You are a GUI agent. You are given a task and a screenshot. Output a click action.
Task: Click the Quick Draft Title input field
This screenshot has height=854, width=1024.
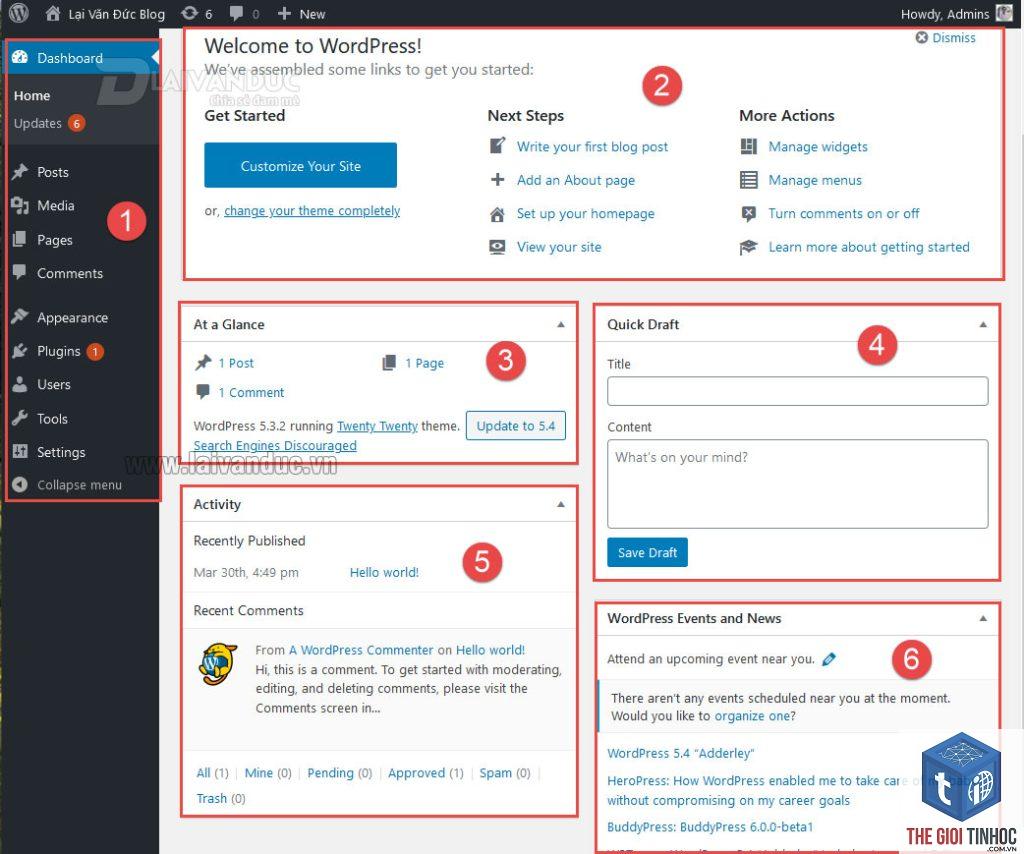797,391
